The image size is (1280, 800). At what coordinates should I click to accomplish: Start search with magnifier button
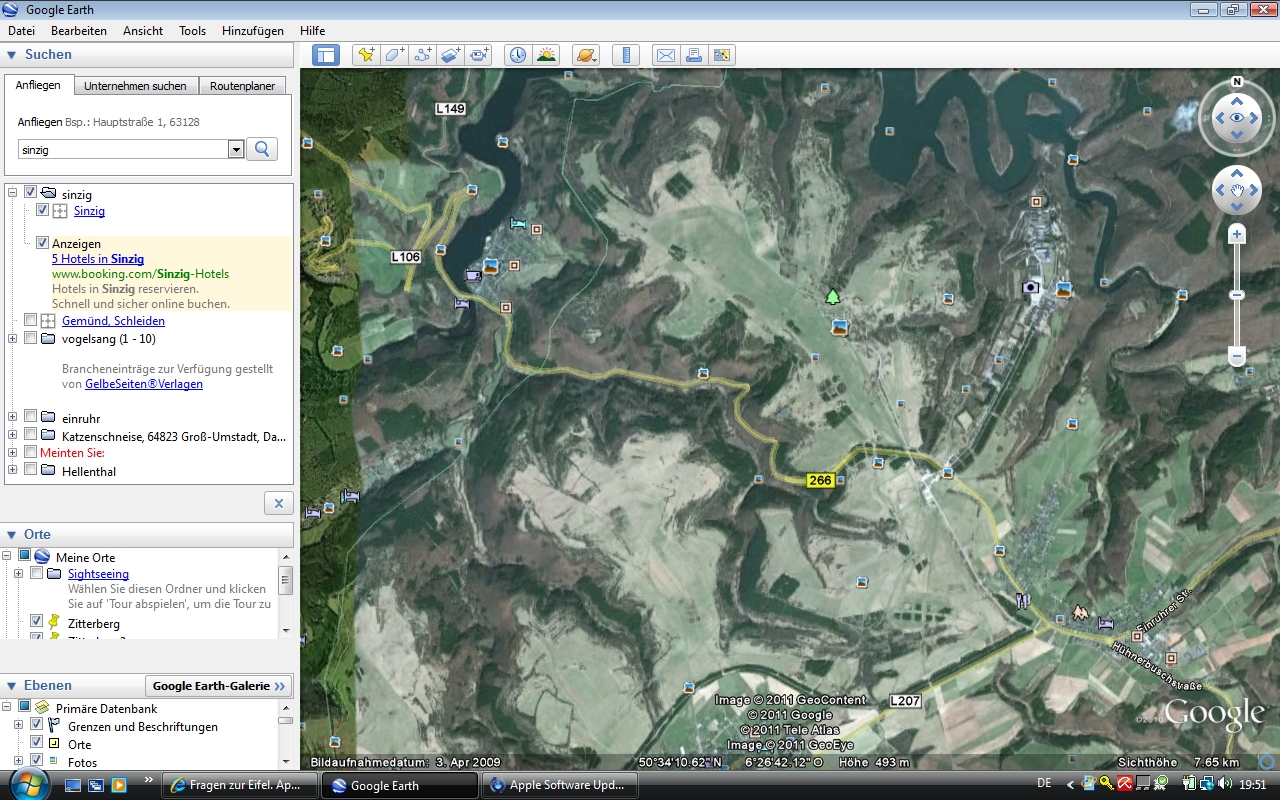click(262, 149)
